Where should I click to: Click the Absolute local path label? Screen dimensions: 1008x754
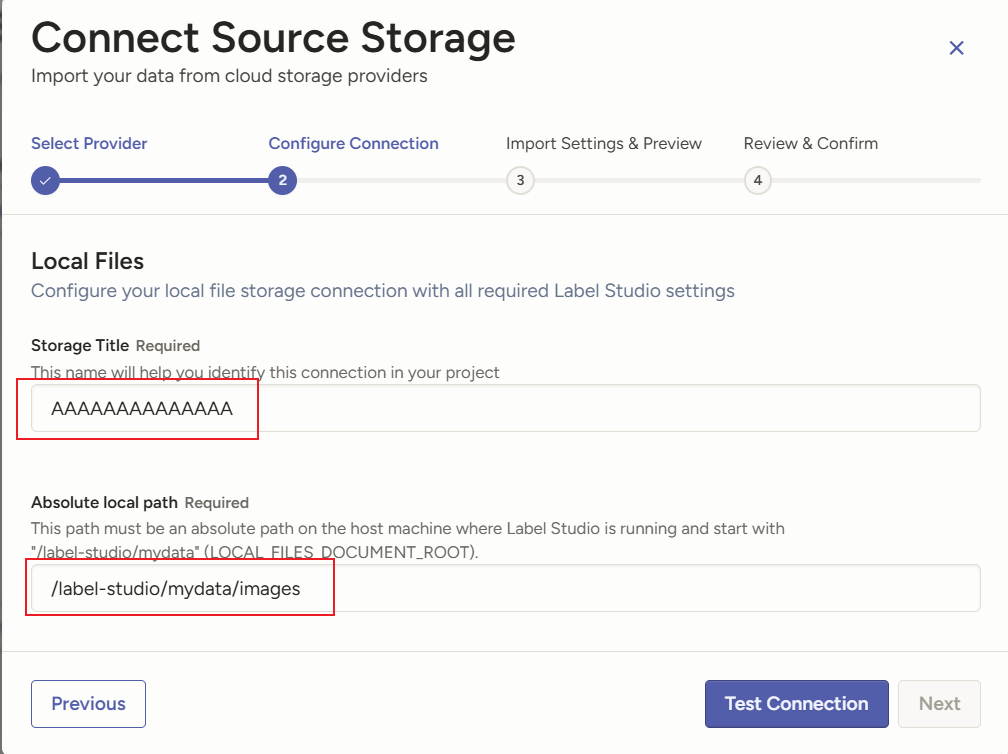coord(105,502)
